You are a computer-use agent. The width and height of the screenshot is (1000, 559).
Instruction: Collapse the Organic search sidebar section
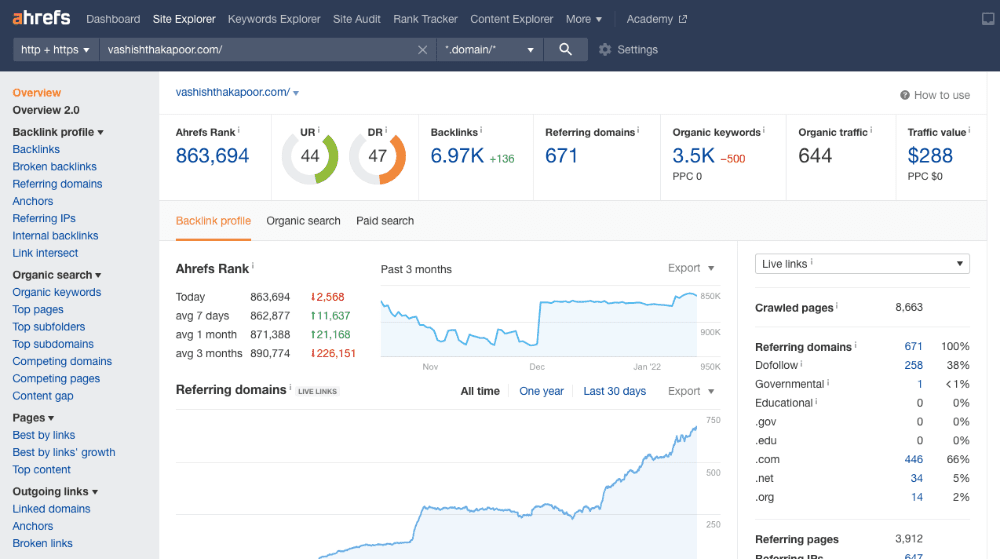click(x=57, y=275)
